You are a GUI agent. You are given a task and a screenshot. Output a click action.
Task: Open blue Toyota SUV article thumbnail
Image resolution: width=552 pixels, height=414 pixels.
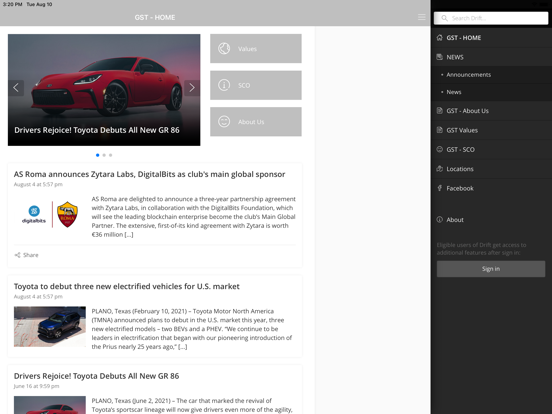click(x=50, y=326)
